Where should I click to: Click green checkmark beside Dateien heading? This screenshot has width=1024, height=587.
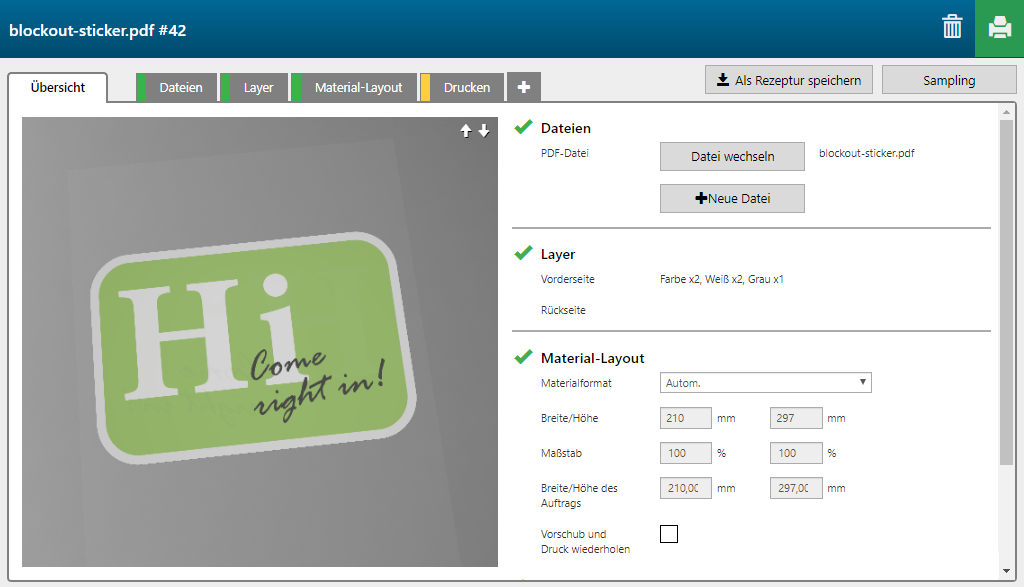pos(523,128)
